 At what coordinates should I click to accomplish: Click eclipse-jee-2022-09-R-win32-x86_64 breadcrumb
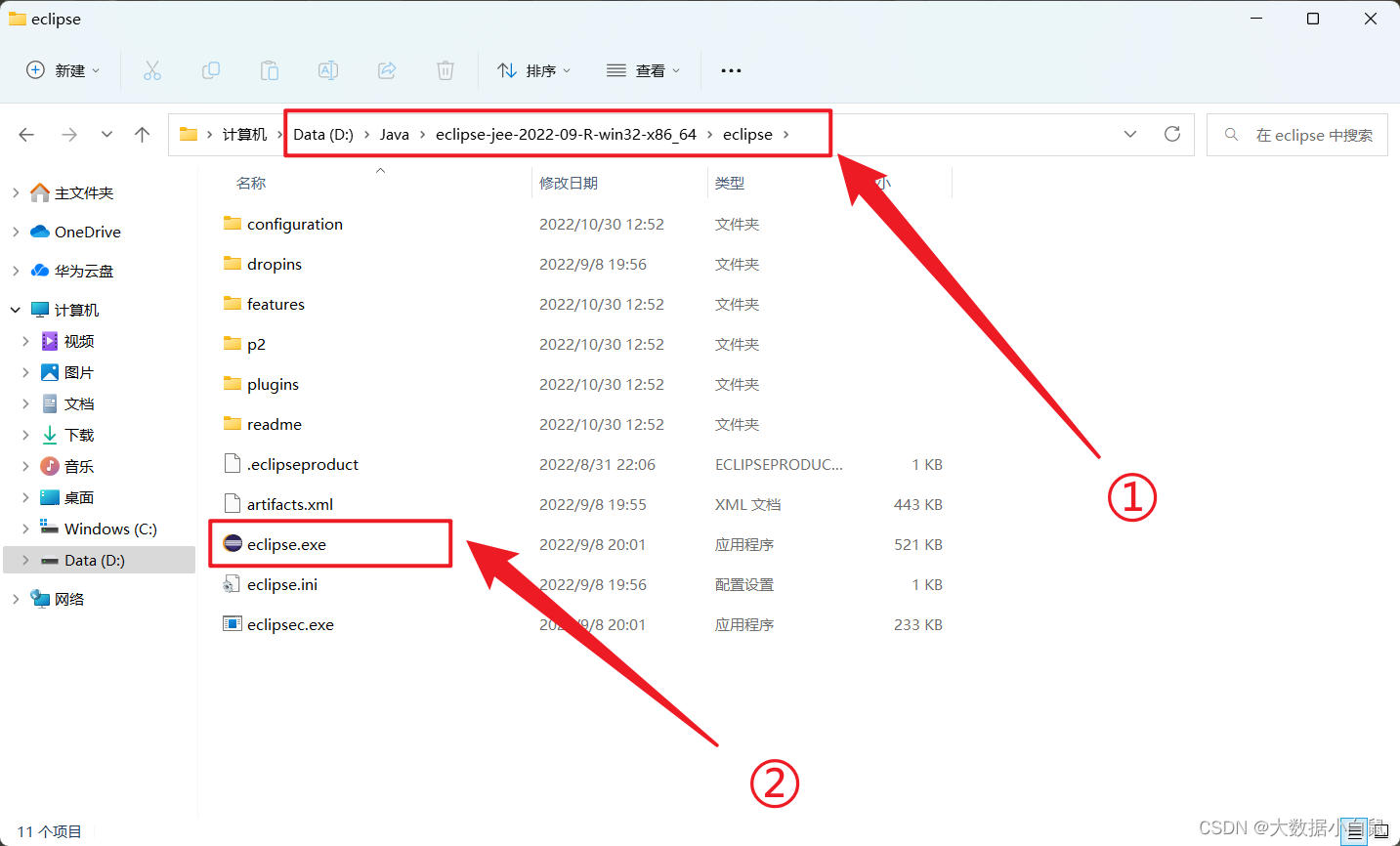click(x=566, y=135)
